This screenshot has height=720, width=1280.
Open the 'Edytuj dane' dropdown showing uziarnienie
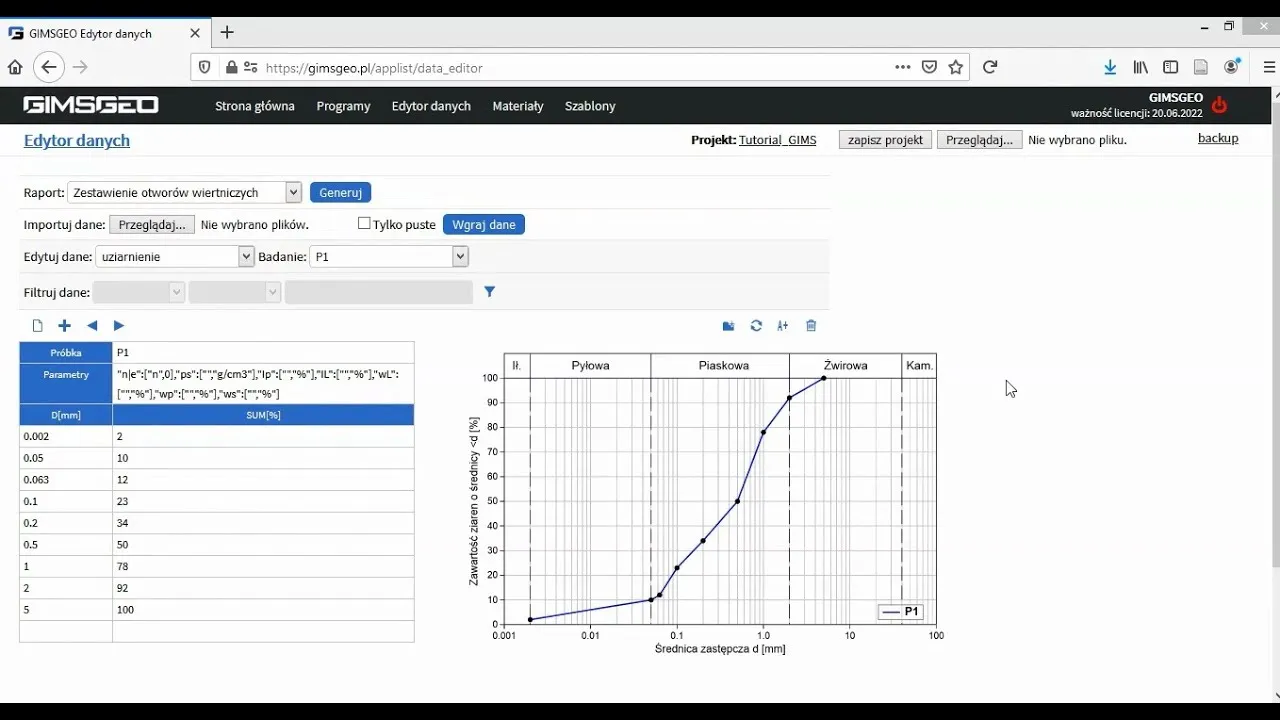(175, 257)
